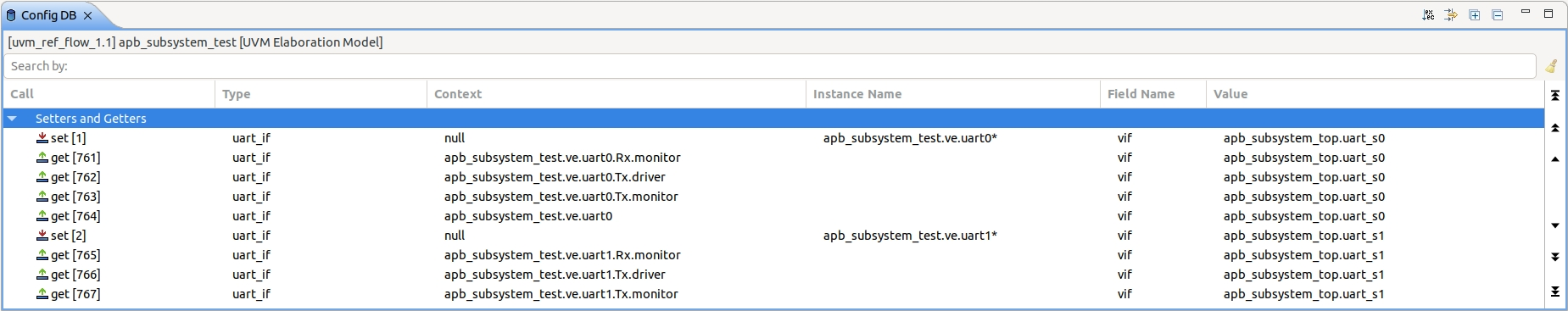The height and width of the screenshot is (311, 1568).
Task: Click instance name apb_subsystem_test.ve.uart1*
Action: 910,236
